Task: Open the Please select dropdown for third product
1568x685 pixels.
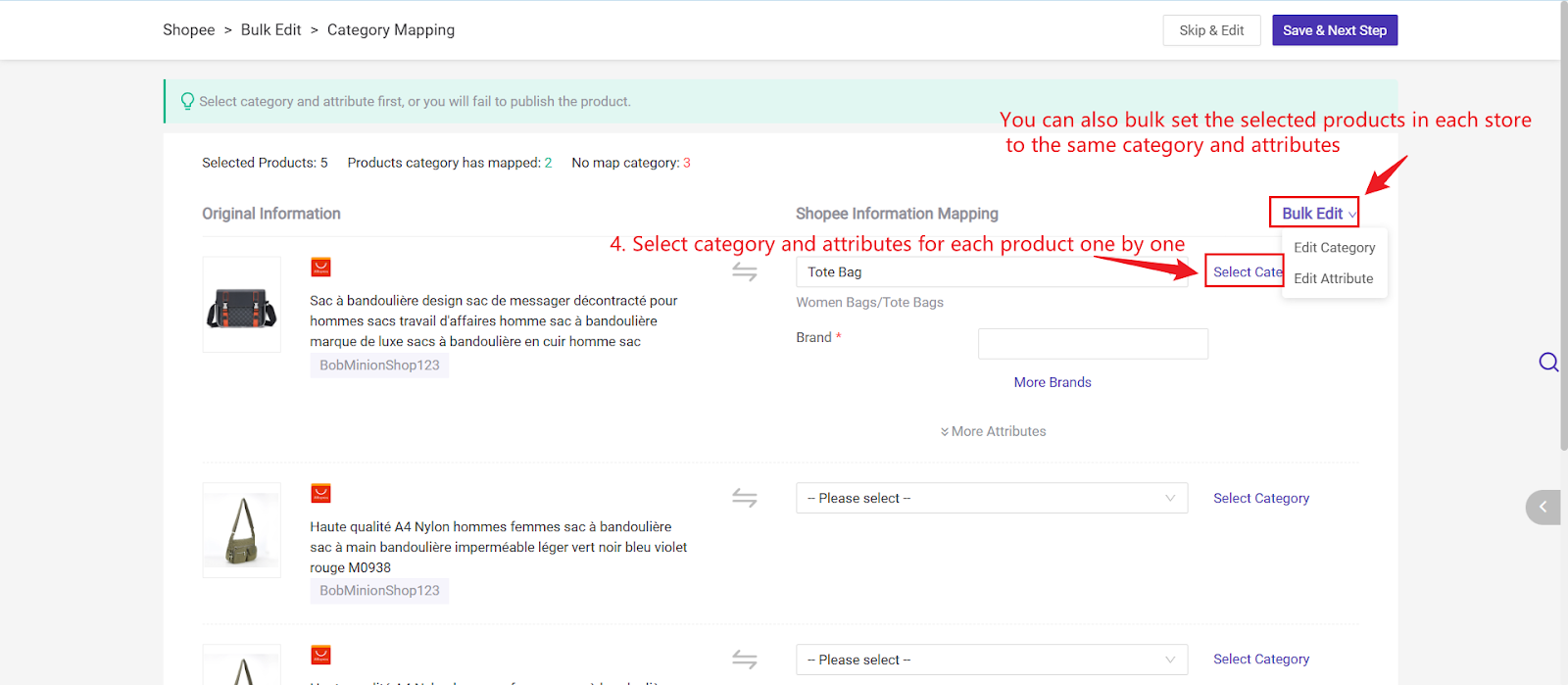Action: [x=991, y=659]
